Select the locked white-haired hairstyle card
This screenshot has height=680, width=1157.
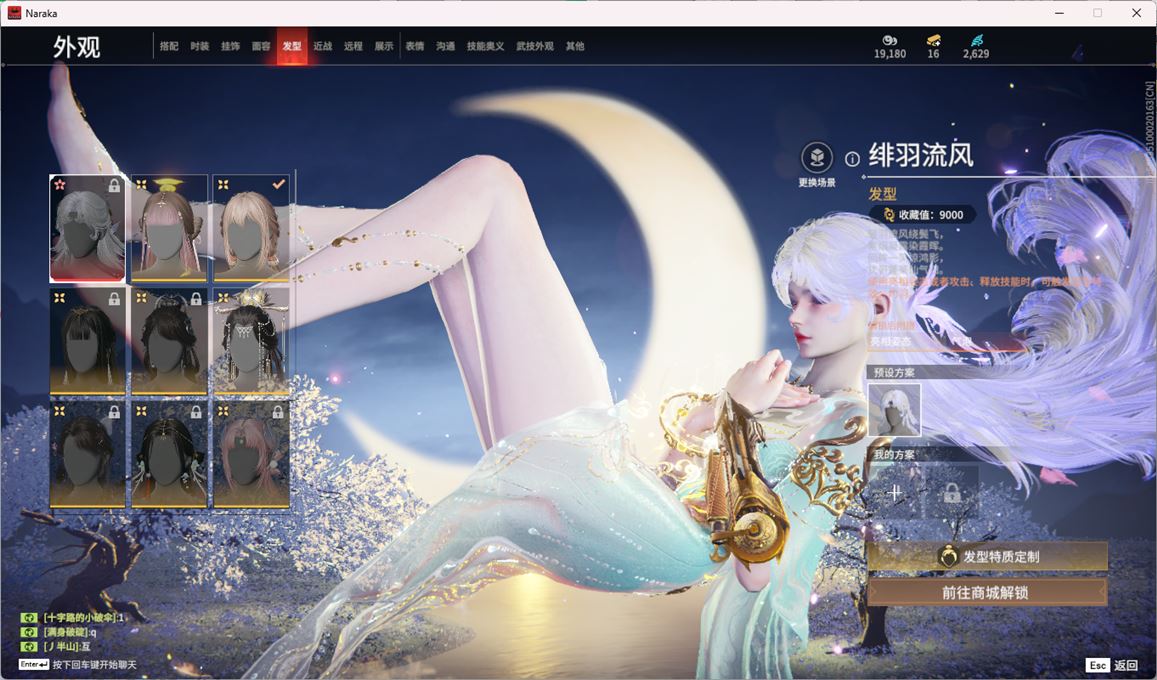pos(87,228)
